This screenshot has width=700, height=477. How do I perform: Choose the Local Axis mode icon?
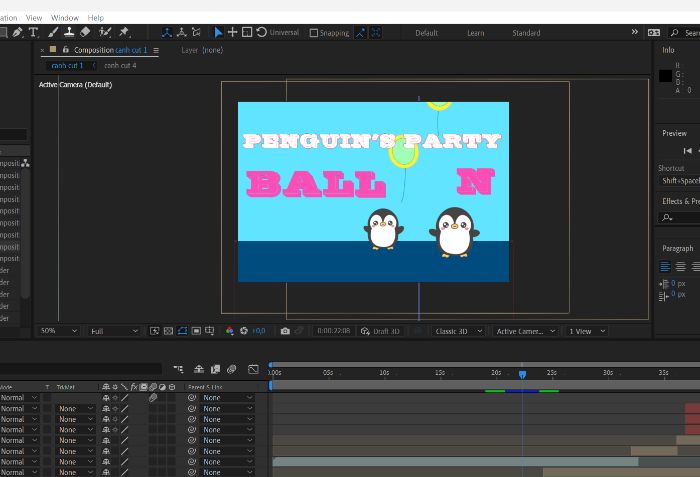[167, 33]
